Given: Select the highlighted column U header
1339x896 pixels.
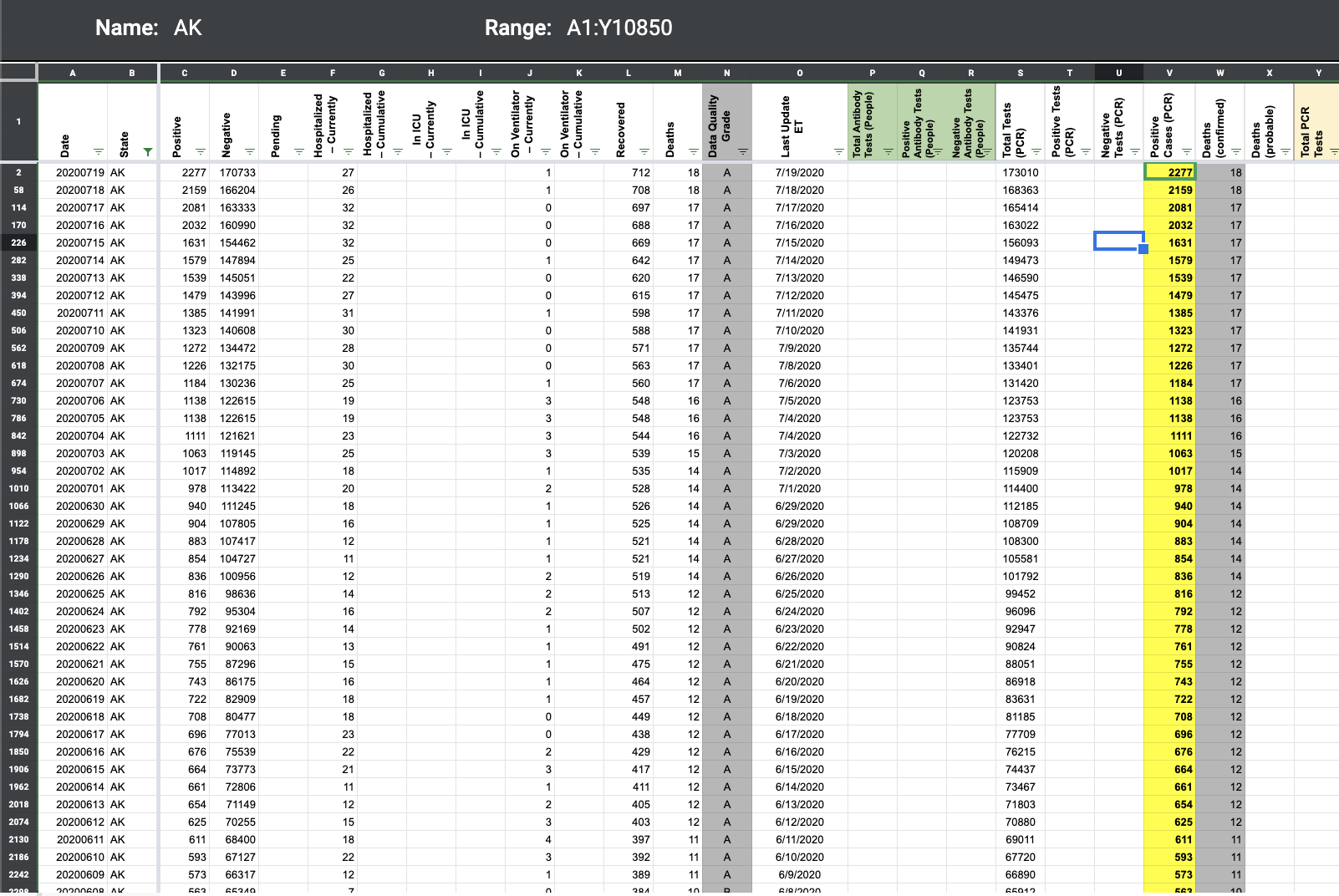Looking at the screenshot, I should click(1119, 73).
